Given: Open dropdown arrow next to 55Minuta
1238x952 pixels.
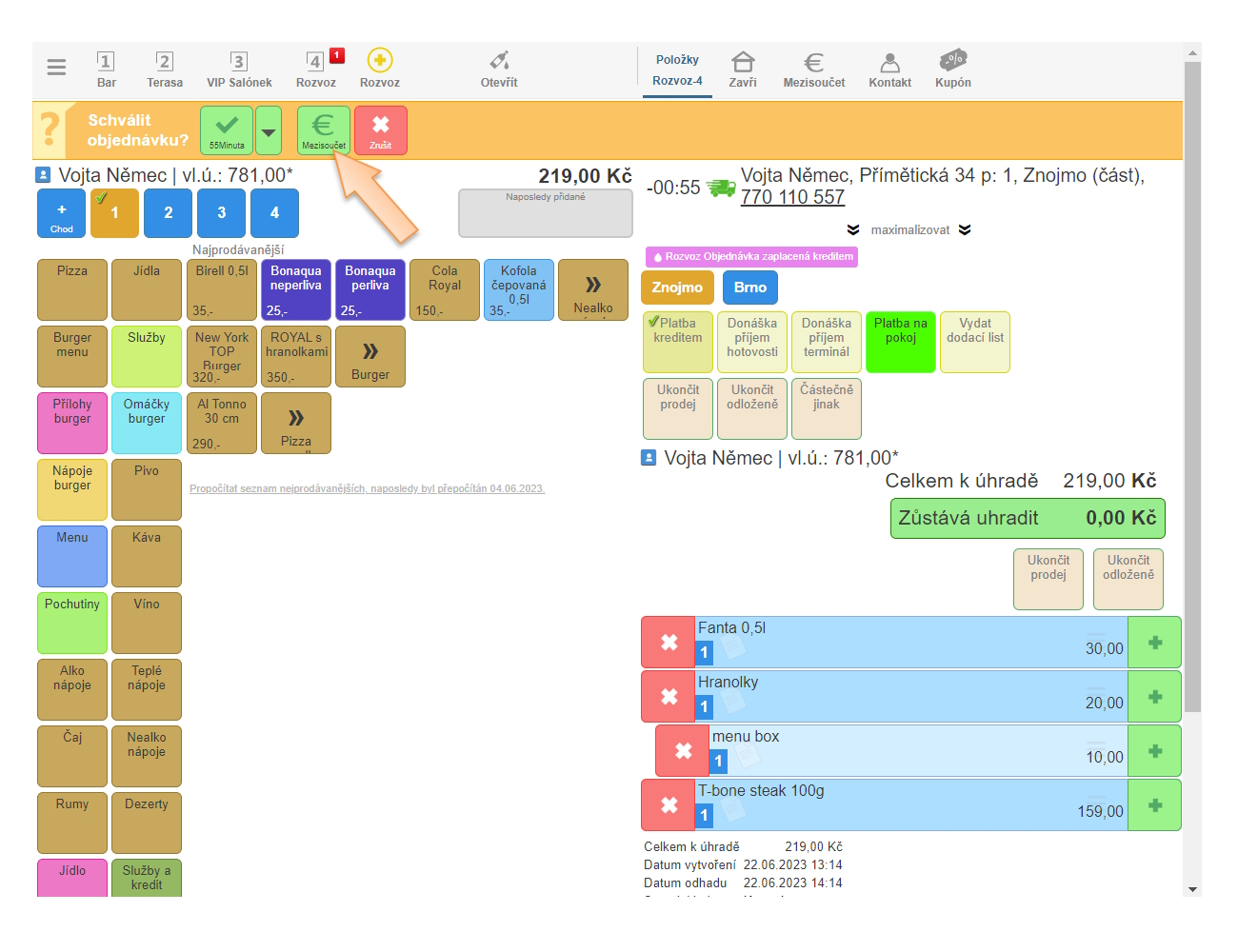Looking at the screenshot, I should pyautogui.click(x=269, y=131).
